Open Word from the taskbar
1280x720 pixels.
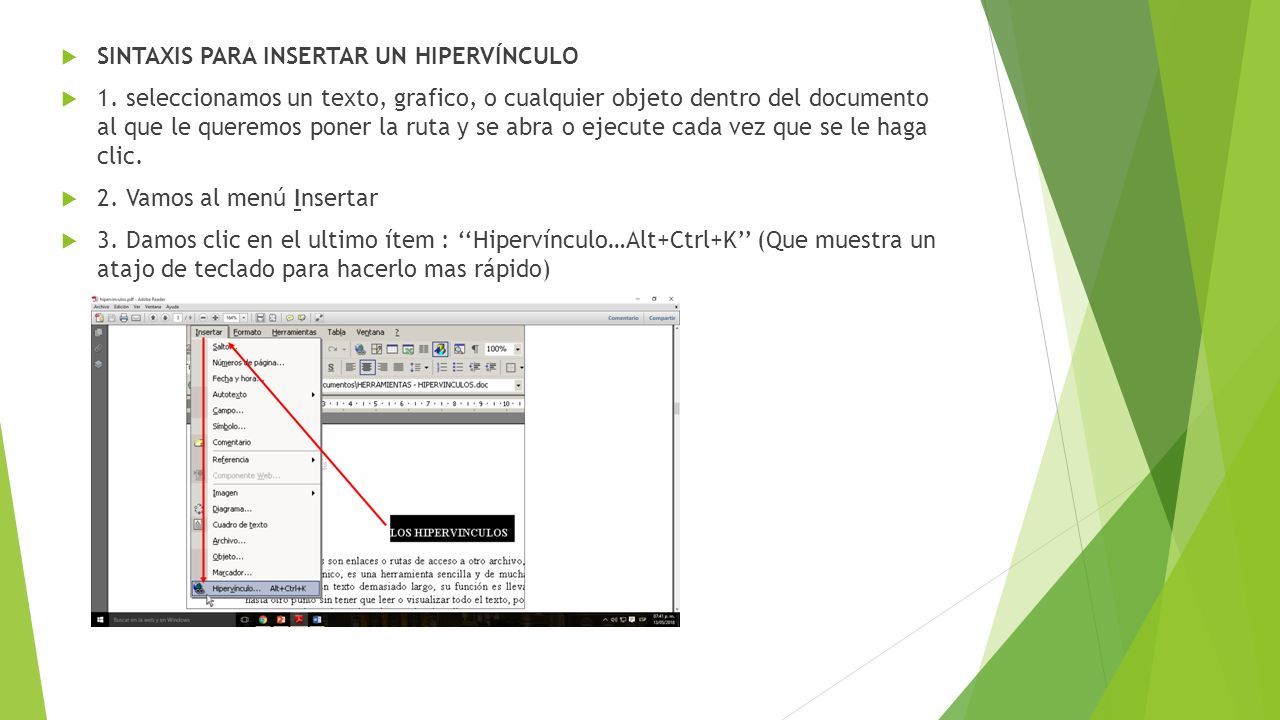[x=317, y=620]
